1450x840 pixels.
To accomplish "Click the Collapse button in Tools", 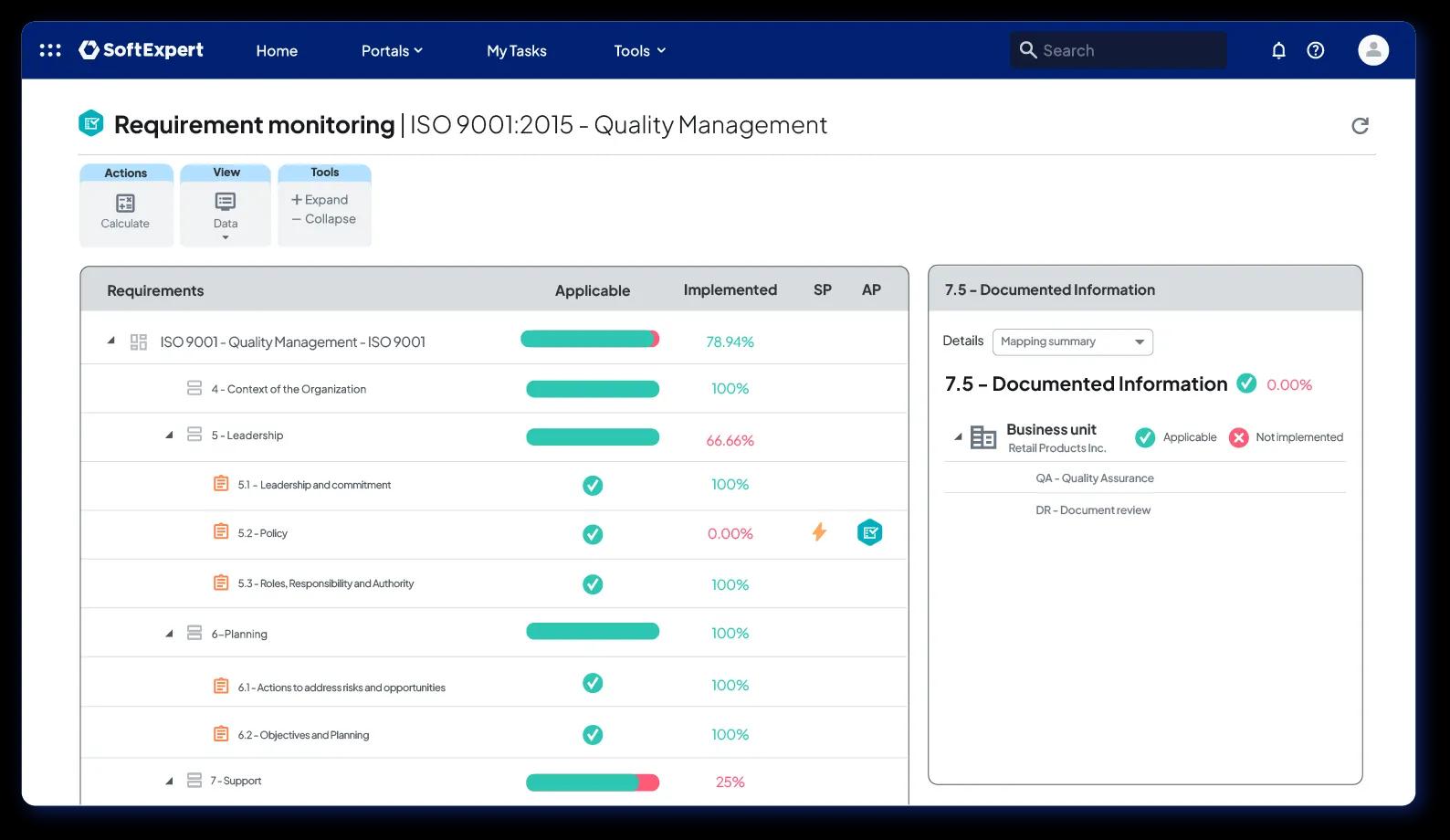I will (324, 219).
